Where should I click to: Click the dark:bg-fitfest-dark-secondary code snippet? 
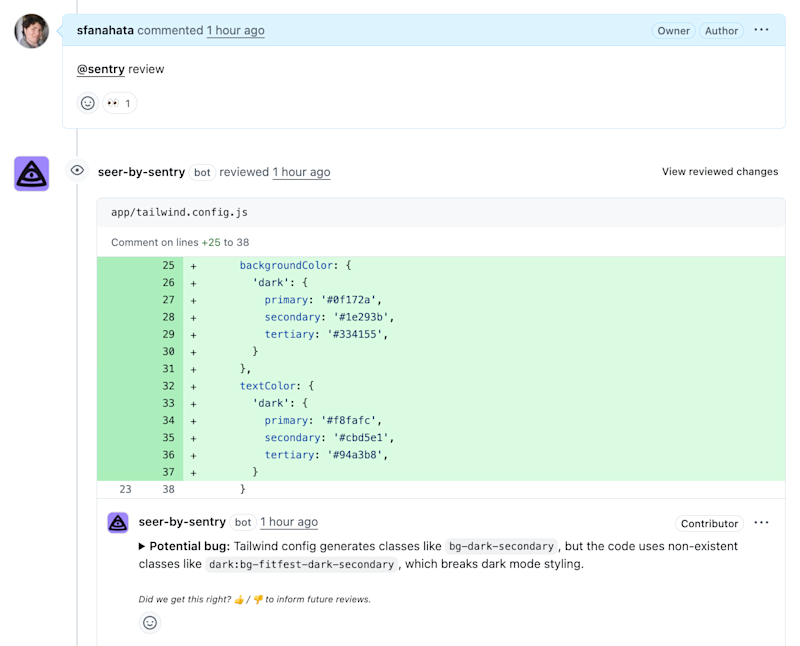tap(301, 564)
